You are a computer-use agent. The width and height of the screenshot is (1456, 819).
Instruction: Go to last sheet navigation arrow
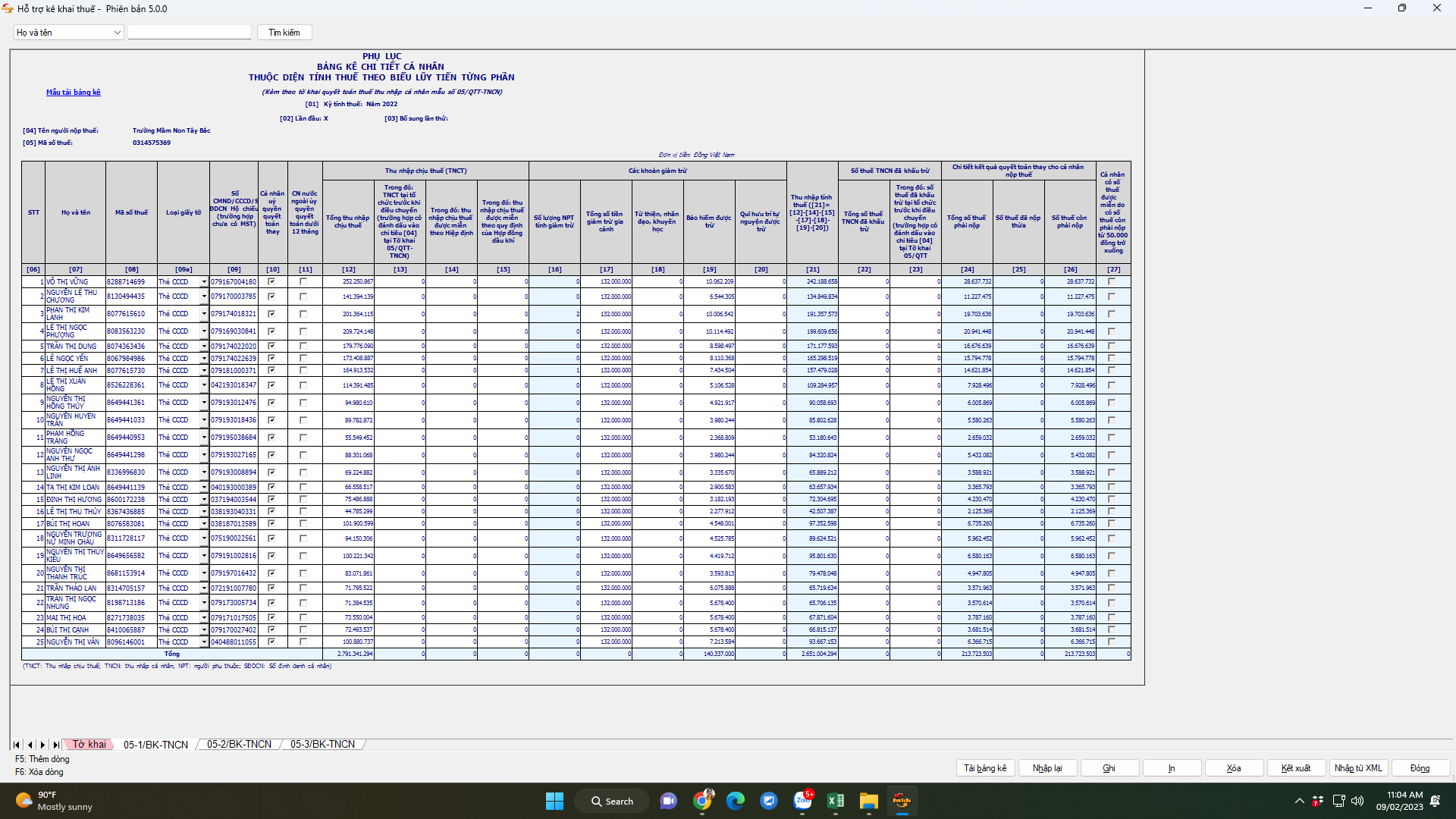pyautogui.click(x=56, y=745)
